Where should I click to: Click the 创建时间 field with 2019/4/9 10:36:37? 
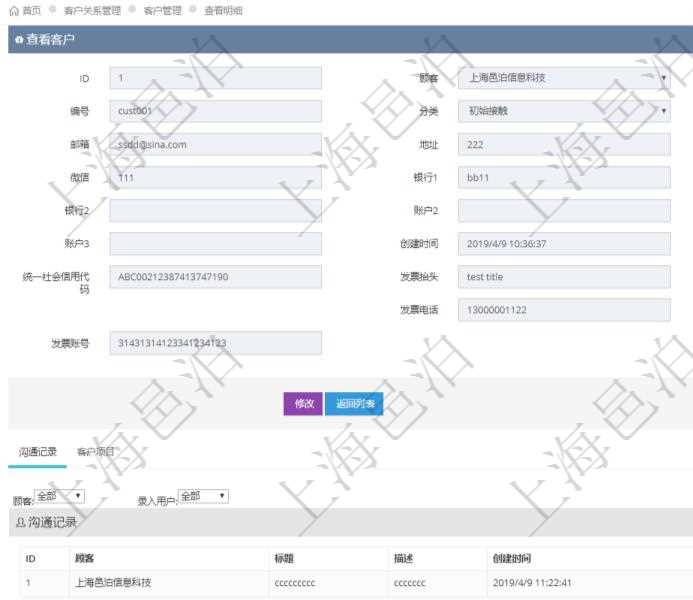coord(564,244)
